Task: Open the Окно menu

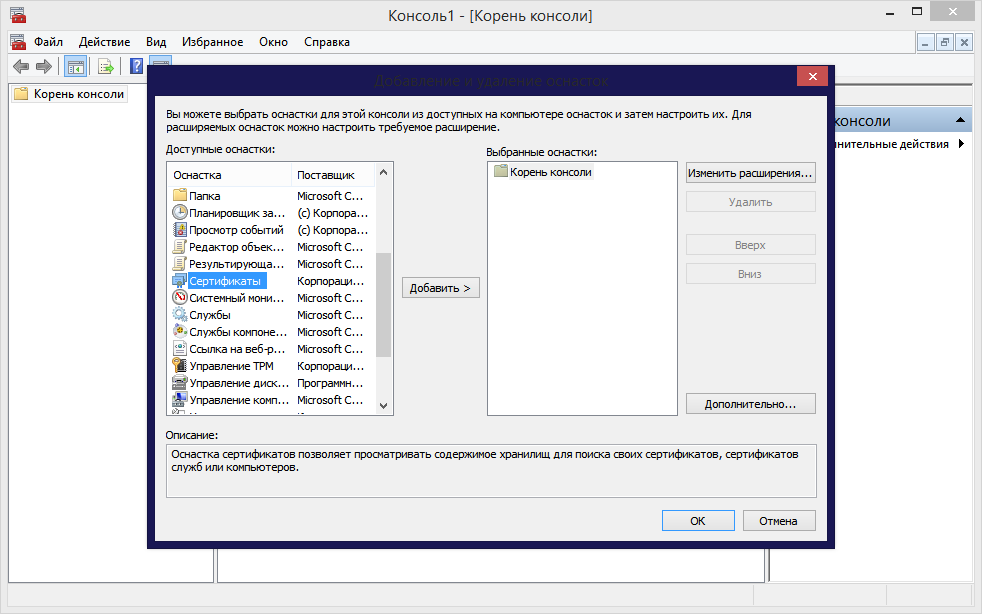Action: (274, 42)
